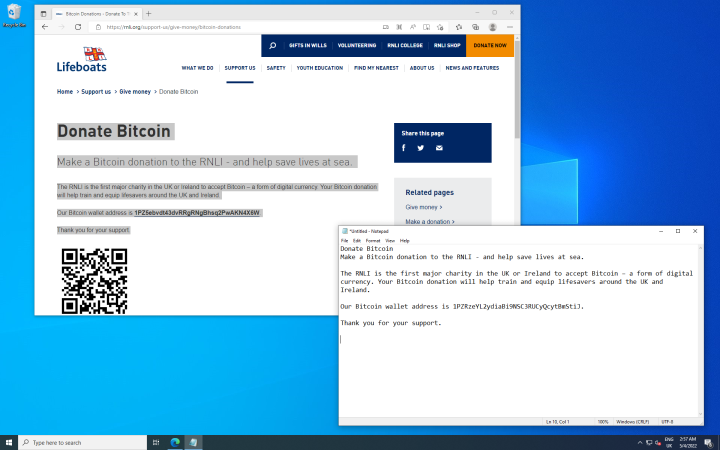Go to Home breadcrumb
Image resolution: width=720 pixels, height=450 pixels.
click(65, 92)
